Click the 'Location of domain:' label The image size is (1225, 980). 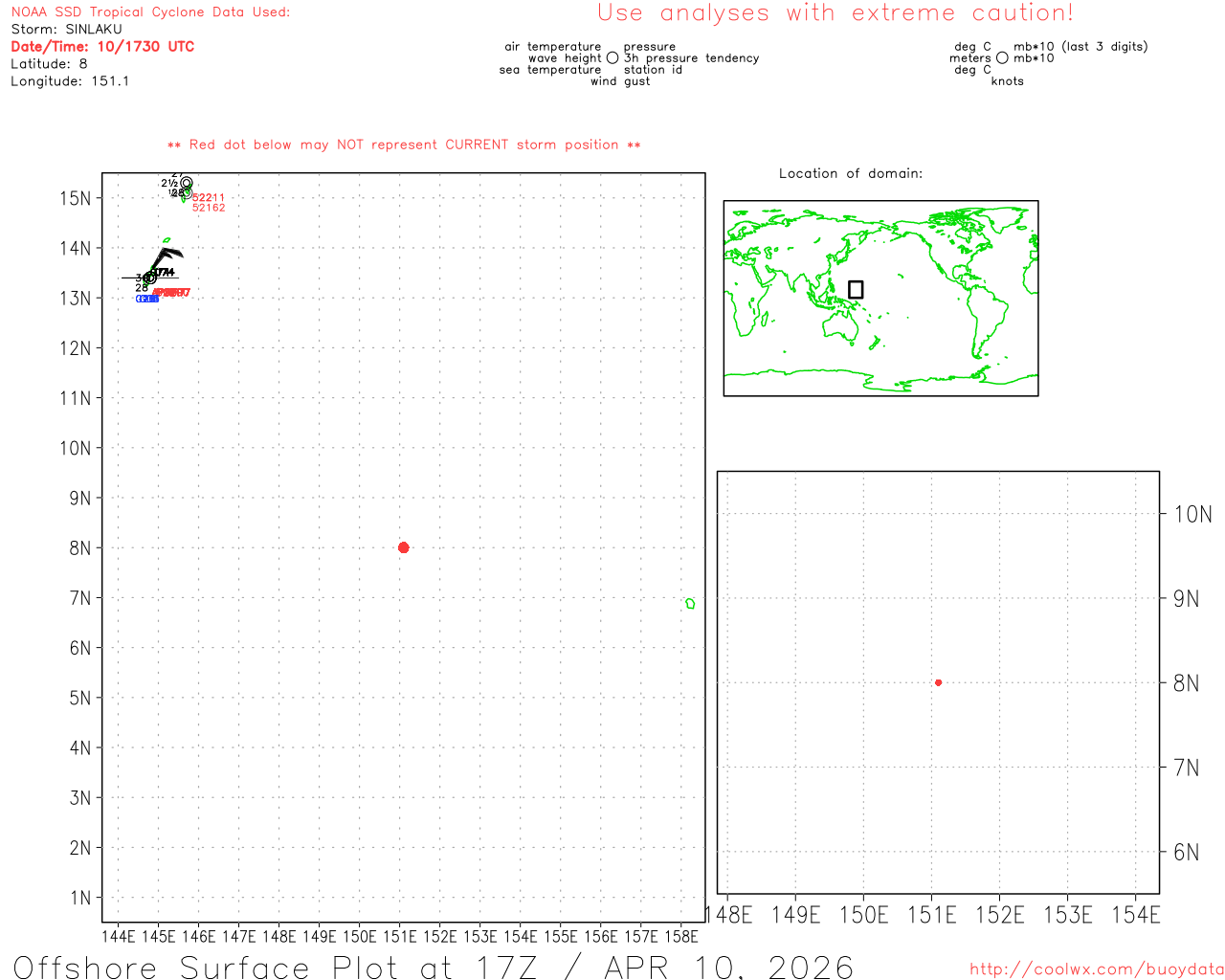click(x=851, y=173)
